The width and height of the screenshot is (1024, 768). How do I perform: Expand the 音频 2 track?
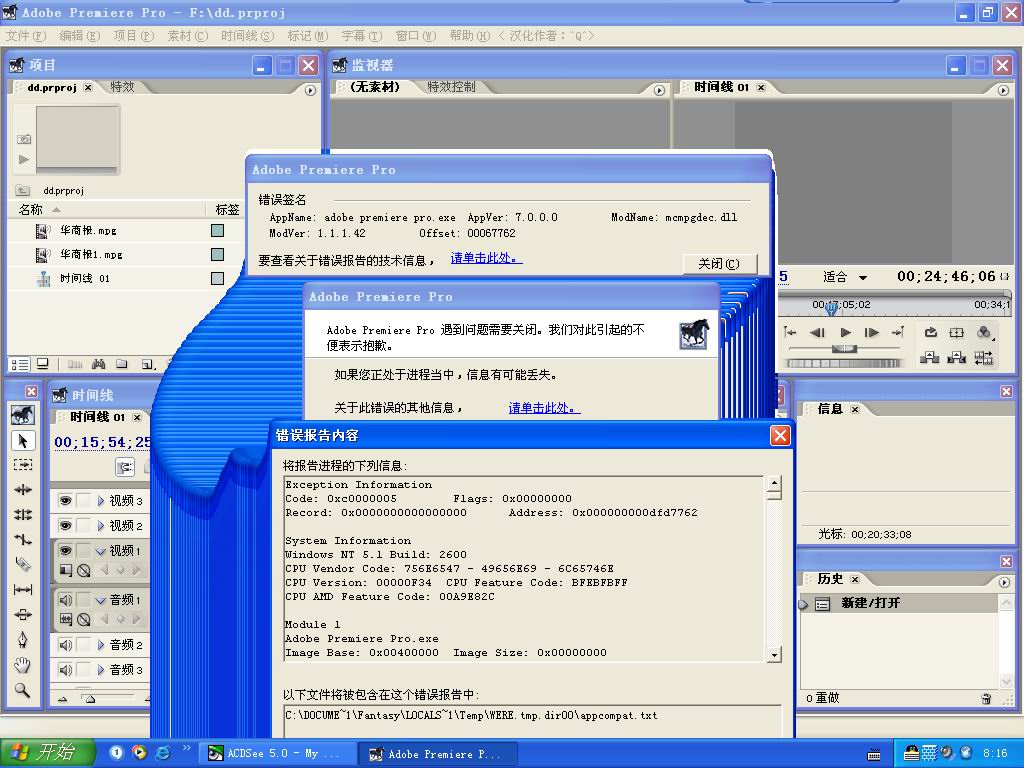pyautogui.click(x=101, y=645)
